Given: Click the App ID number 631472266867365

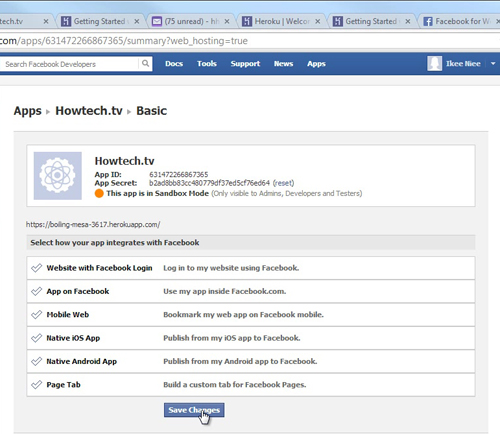Looking at the screenshot, I should (x=179, y=174).
